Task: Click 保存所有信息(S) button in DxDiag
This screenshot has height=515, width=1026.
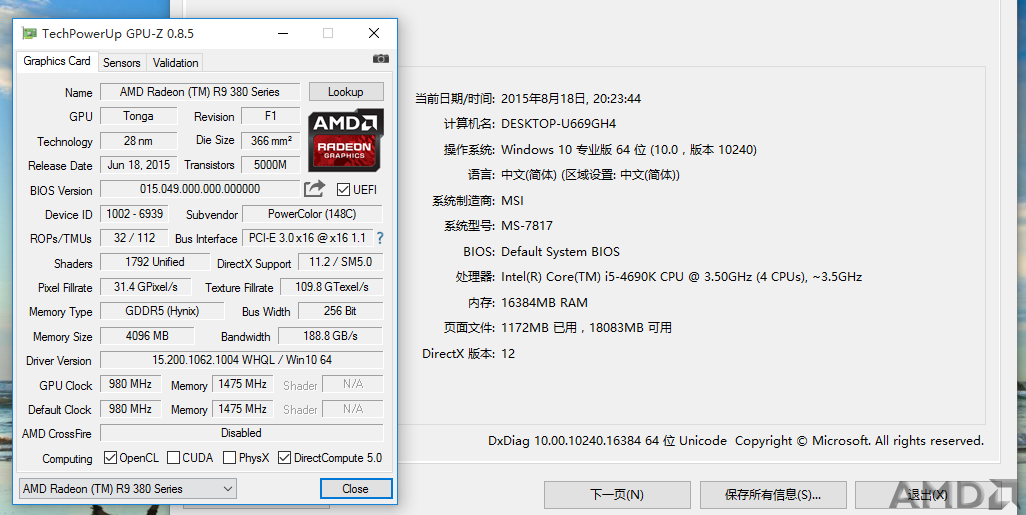Action: click(x=773, y=495)
